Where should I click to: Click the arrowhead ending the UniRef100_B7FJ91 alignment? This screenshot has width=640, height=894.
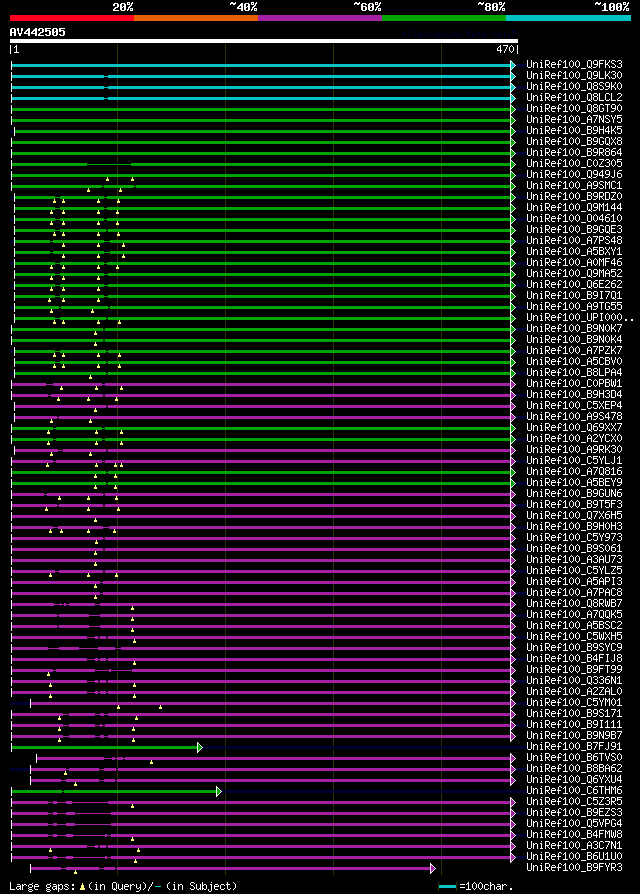point(200,747)
